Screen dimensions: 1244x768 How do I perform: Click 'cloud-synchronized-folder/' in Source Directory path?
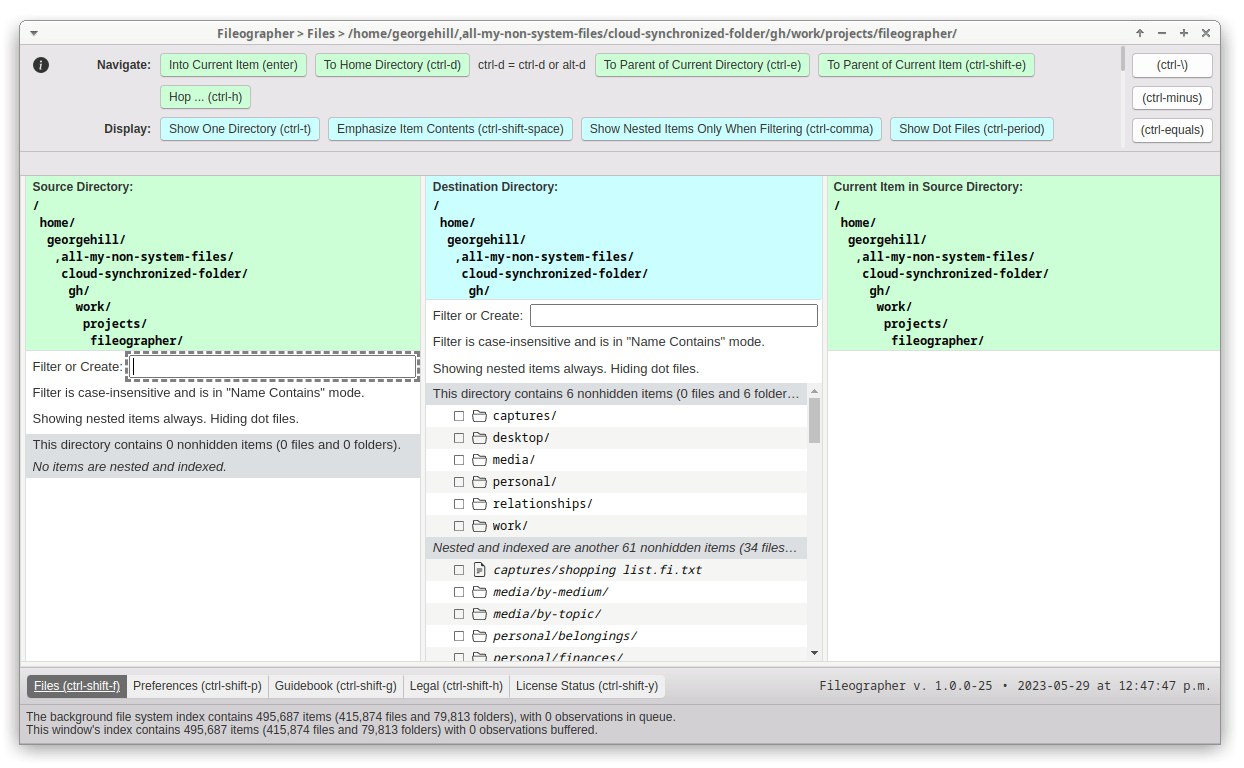coord(154,274)
